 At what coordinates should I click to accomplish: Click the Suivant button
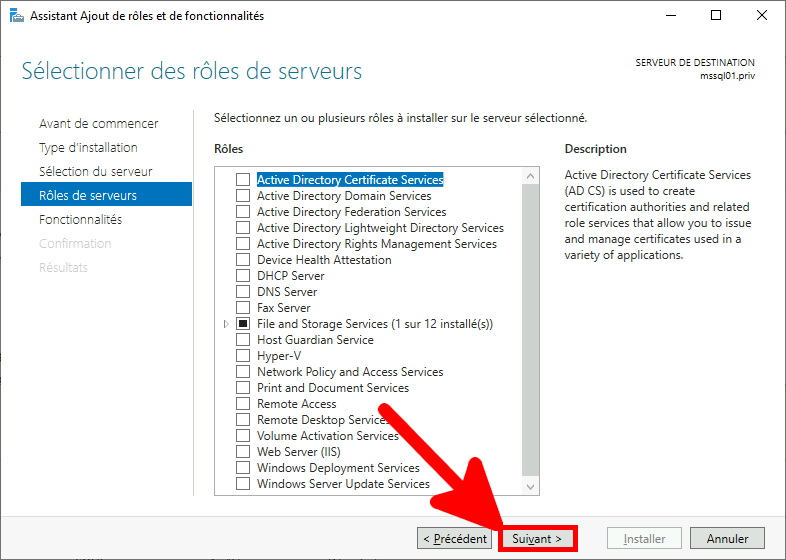point(537,539)
